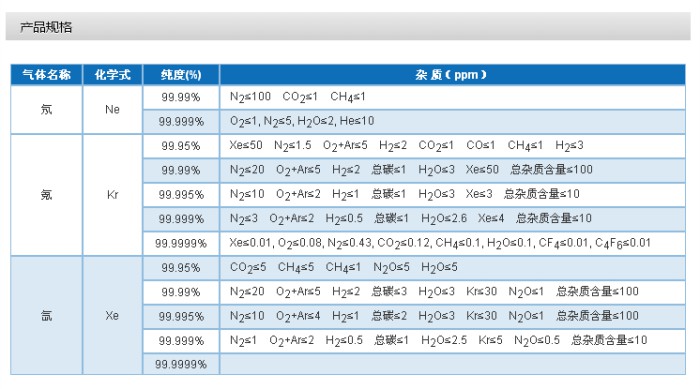The width and height of the screenshot is (700, 389).
Task: Select the Xe≤0.01 impurity row for Krypton
Action: point(452,243)
